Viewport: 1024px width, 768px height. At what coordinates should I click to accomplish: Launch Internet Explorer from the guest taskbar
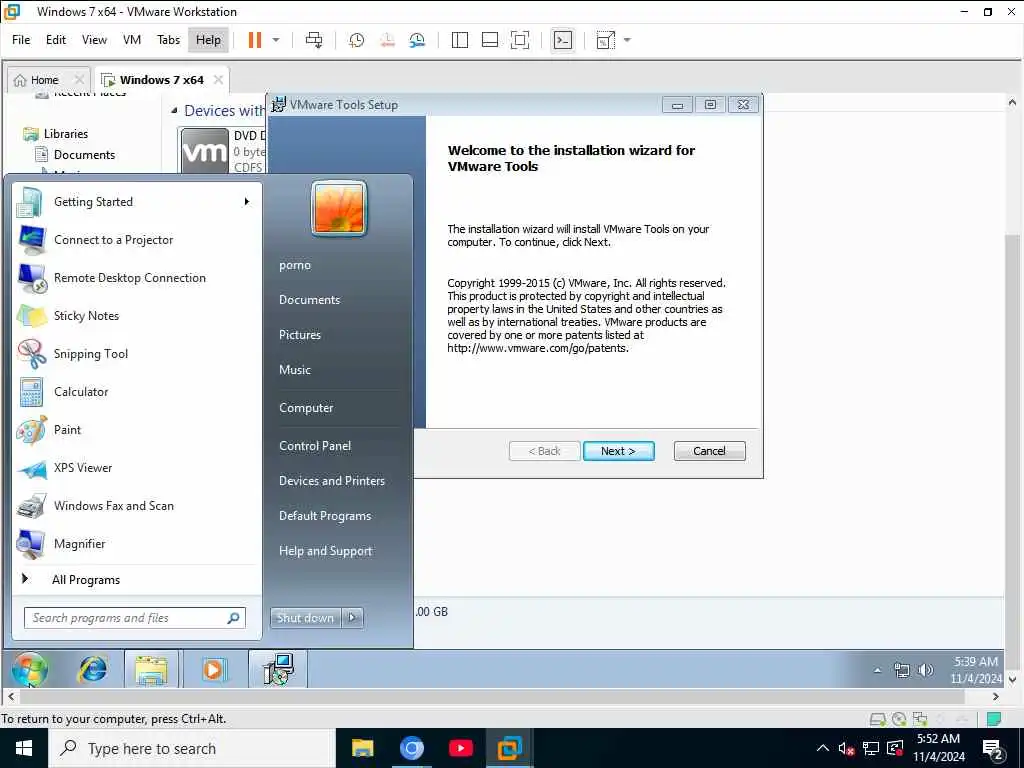tap(93, 669)
